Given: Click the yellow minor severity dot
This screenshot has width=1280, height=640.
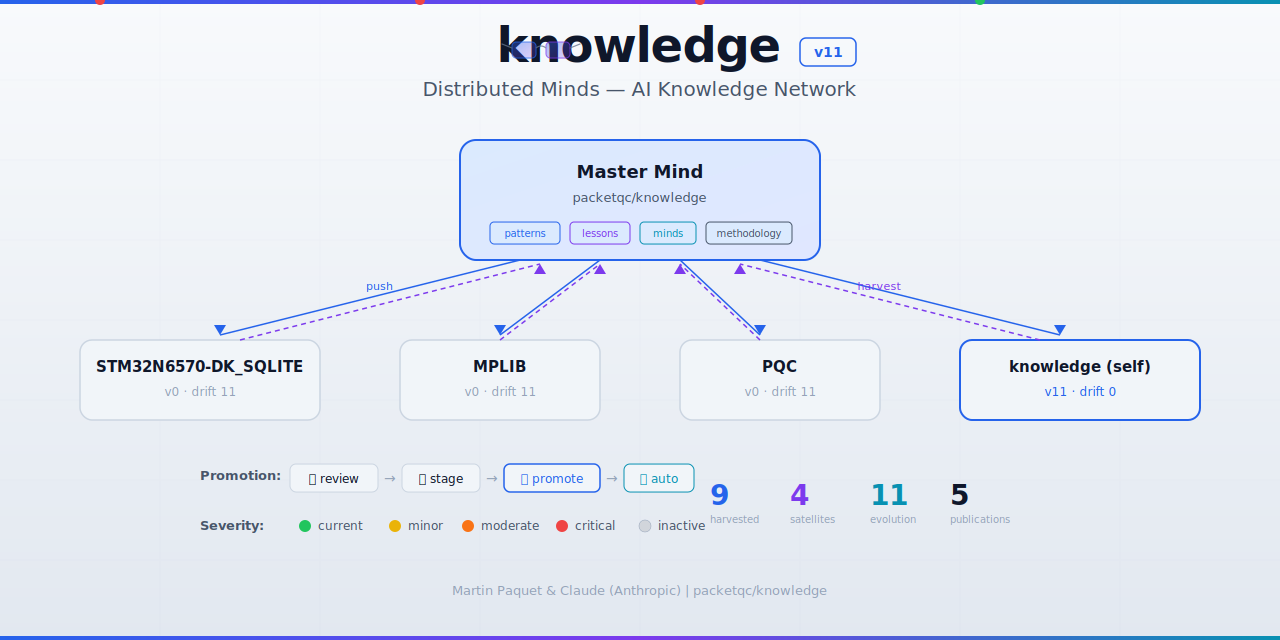Looking at the screenshot, I should tap(395, 526).
